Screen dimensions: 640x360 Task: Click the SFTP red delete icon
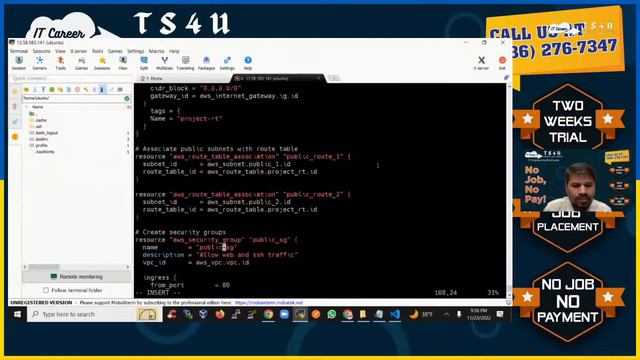click(78, 89)
